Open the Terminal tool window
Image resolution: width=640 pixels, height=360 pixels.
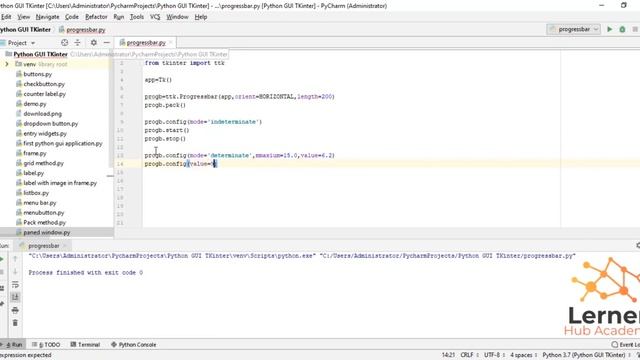click(85, 344)
